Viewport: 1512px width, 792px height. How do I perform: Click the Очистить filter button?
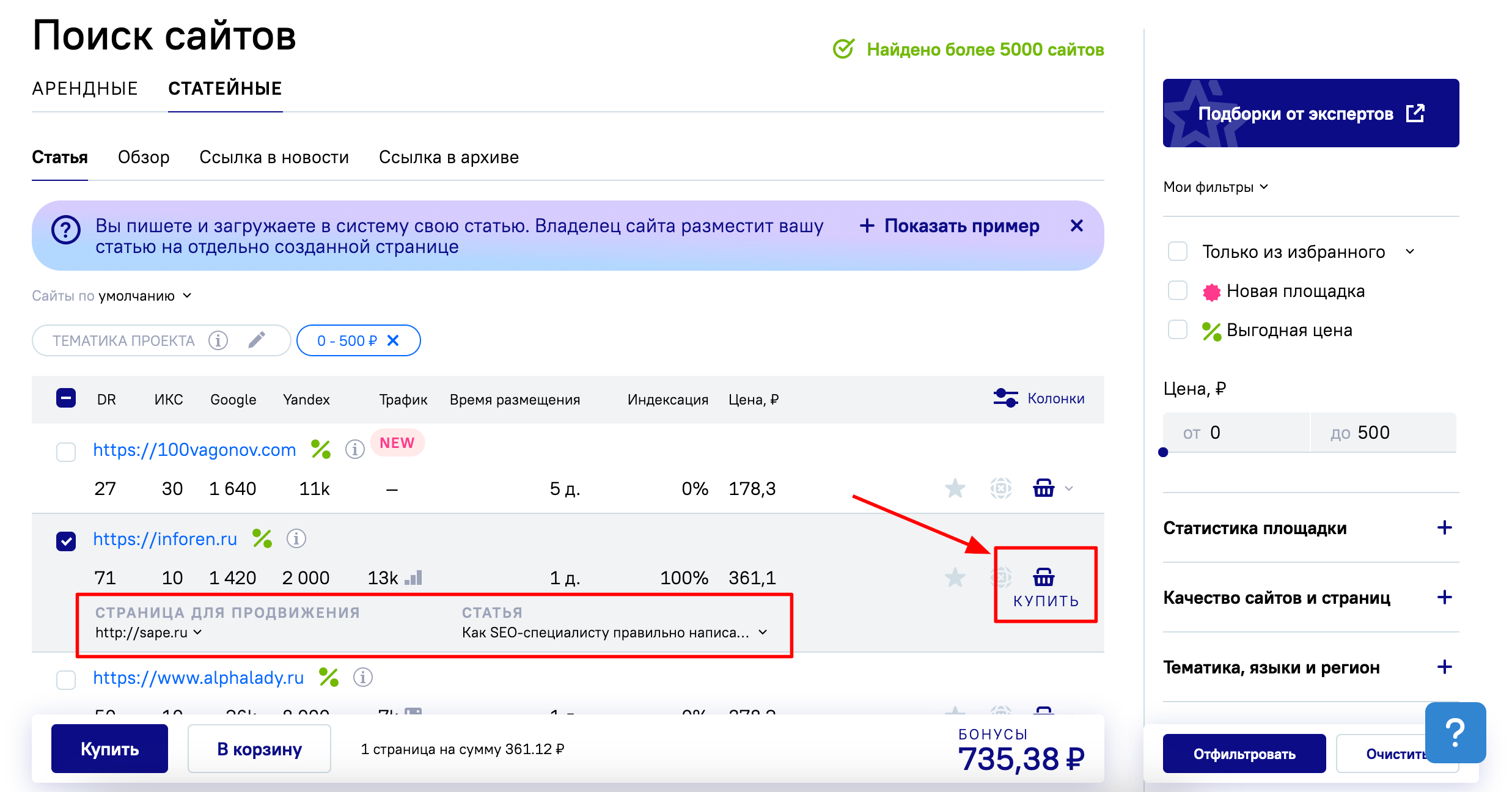click(1396, 754)
